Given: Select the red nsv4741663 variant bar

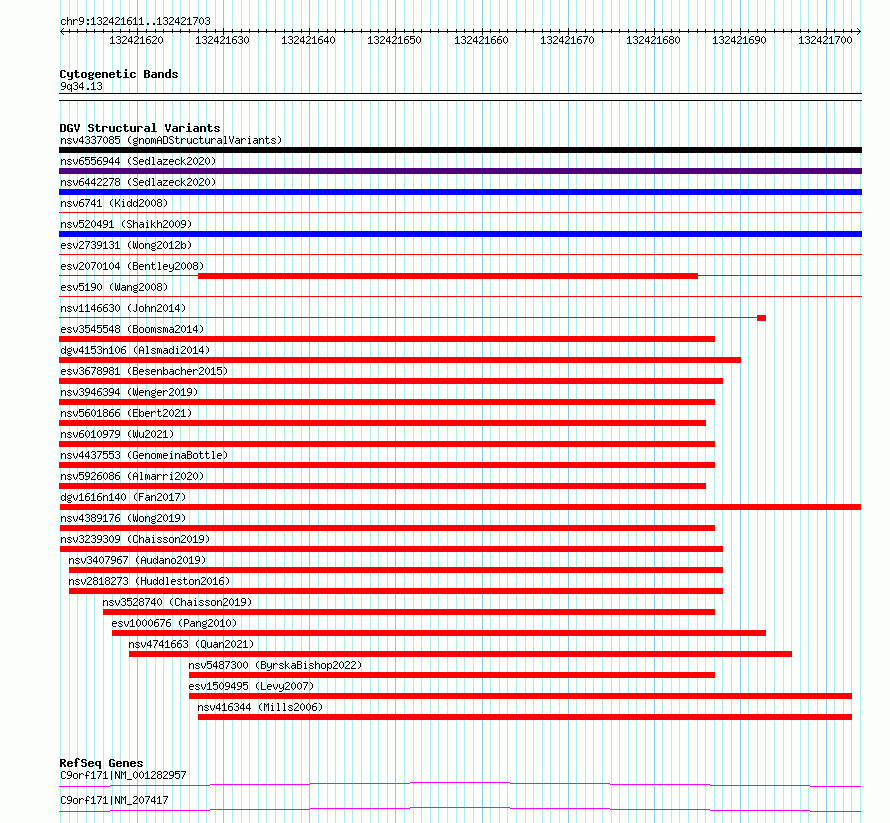Looking at the screenshot, I should [x=460, y=654].
